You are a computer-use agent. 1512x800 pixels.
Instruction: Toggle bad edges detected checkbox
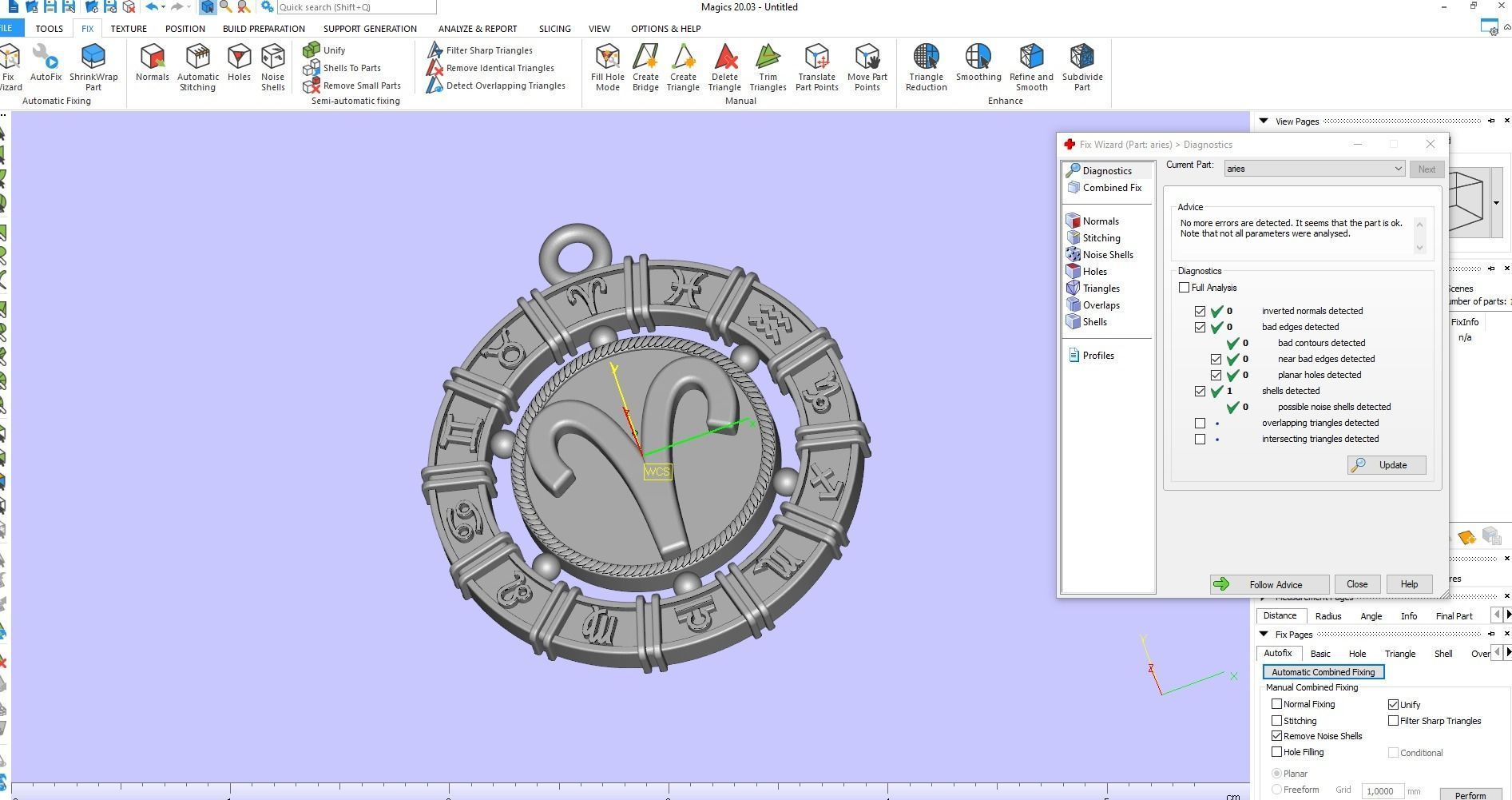point(1200,327)
